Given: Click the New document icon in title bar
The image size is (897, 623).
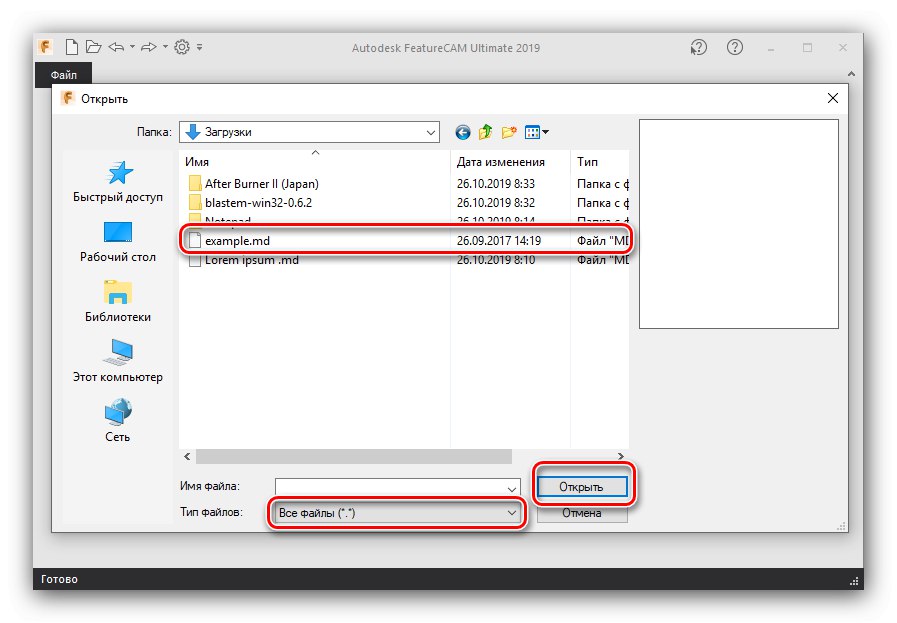Looking at the screenshot, I should pyautogui.click(x=72, y=47).
